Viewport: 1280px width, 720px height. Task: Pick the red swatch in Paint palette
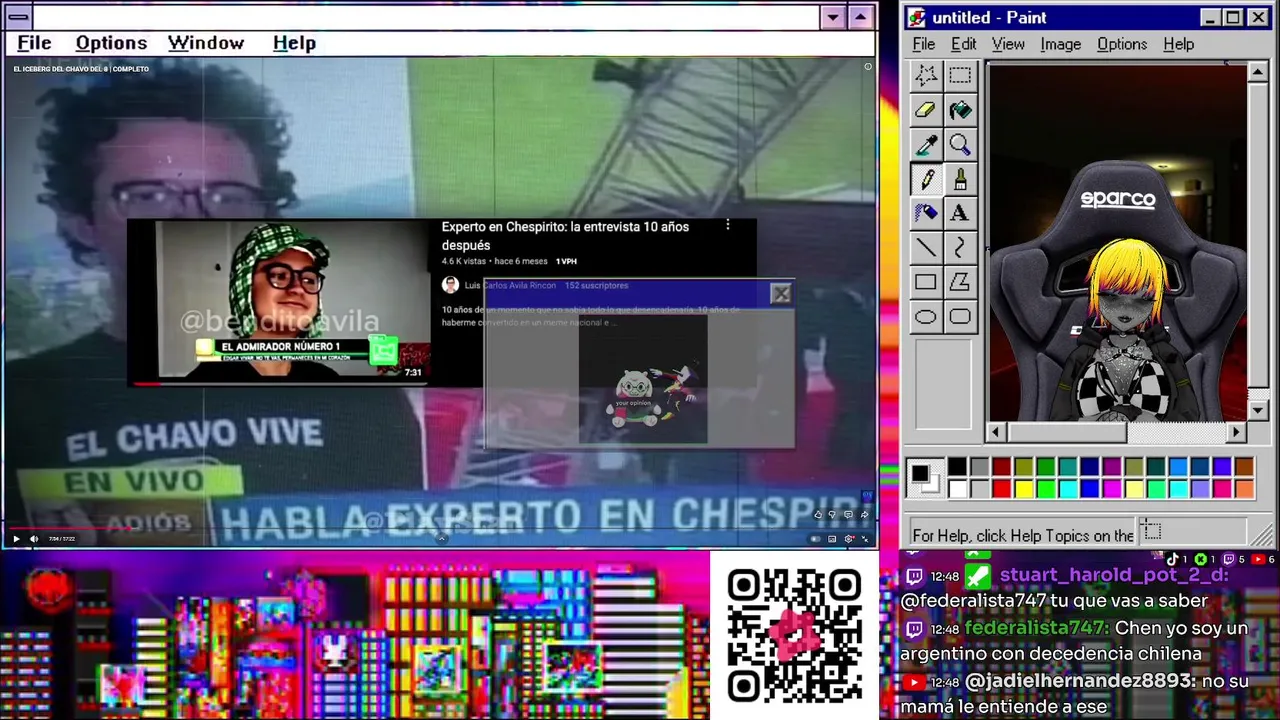[x=1002, y=489]
